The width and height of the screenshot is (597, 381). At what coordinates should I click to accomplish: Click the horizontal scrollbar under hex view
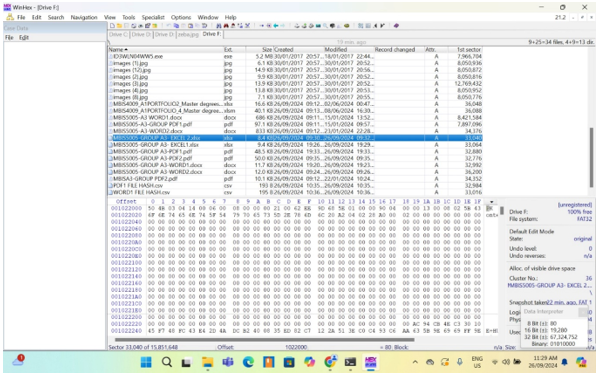(x=265, y=340)
